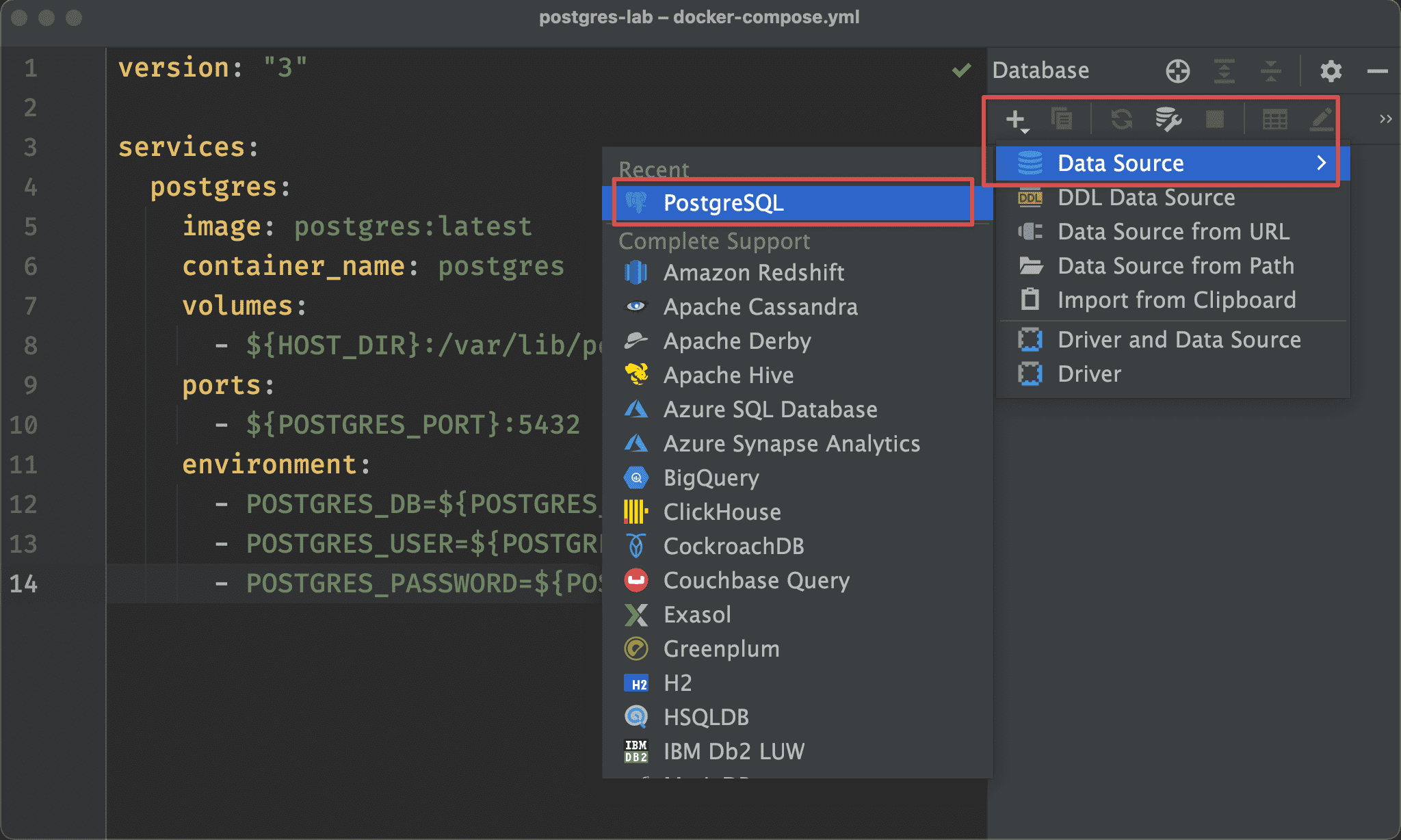The image size is (1401, 840).
Task: Click the table editor grid icon
Action: pyautogui.click(x=1274, y=119)
